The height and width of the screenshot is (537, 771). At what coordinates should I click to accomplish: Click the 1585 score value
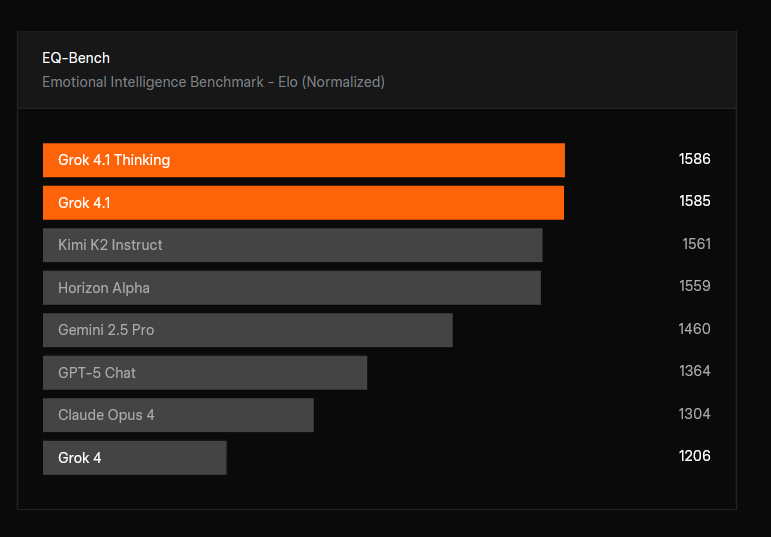coord(694,201)
